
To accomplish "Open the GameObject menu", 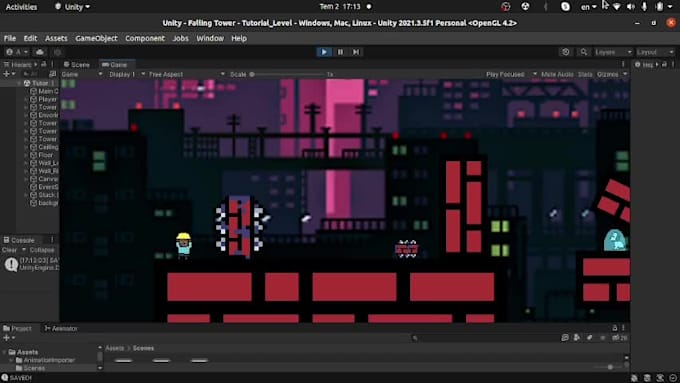I will coord(96,38).
